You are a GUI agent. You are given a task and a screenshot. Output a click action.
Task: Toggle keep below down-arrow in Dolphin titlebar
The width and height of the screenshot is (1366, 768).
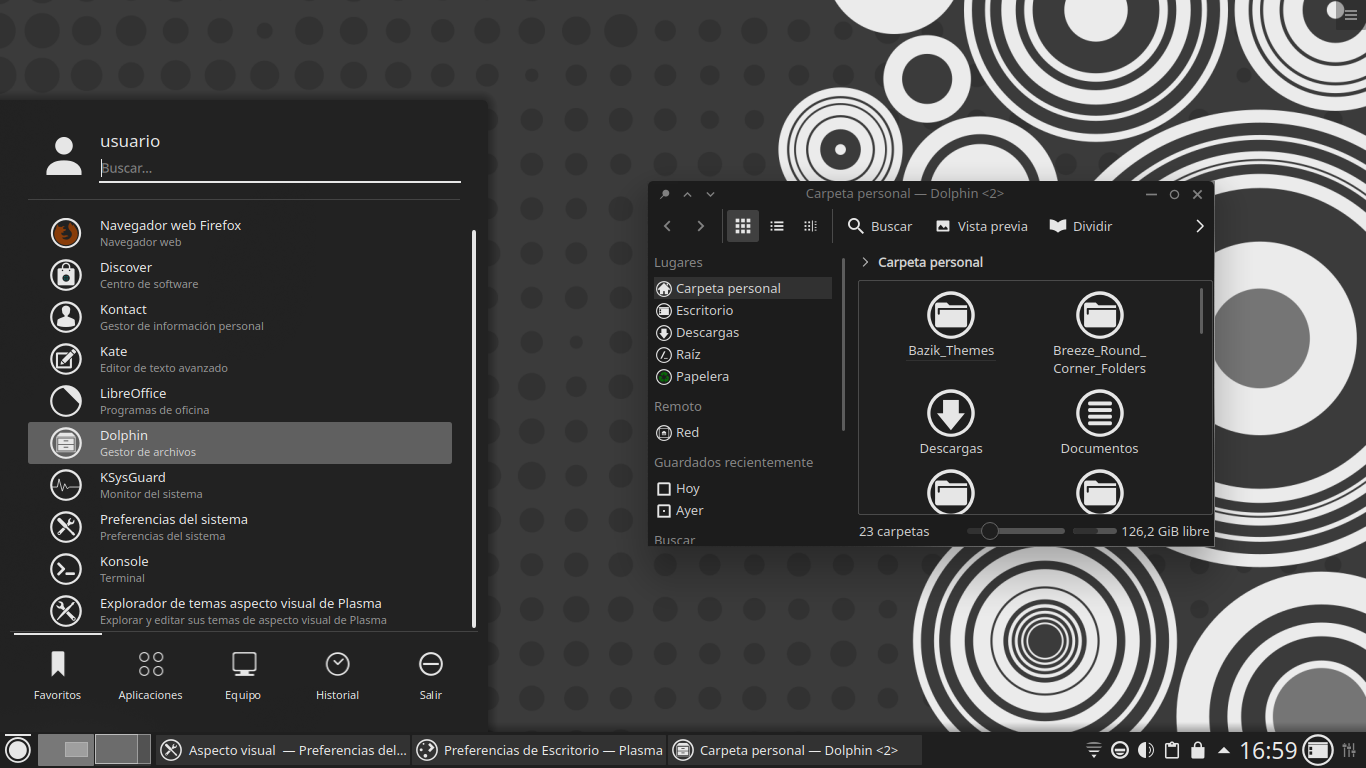tap(710, 194)
